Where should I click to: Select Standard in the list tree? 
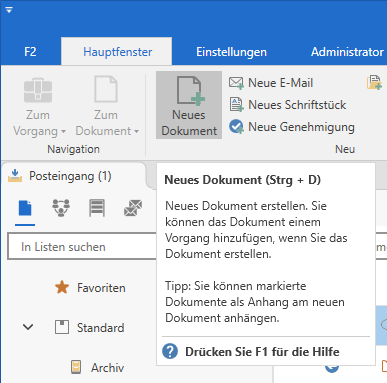[x=100, y=328]
